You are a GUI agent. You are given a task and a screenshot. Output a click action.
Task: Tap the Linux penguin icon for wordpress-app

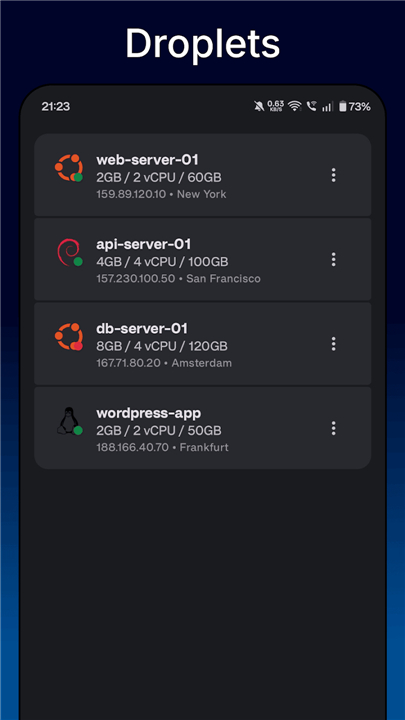(x=68, y=421)
